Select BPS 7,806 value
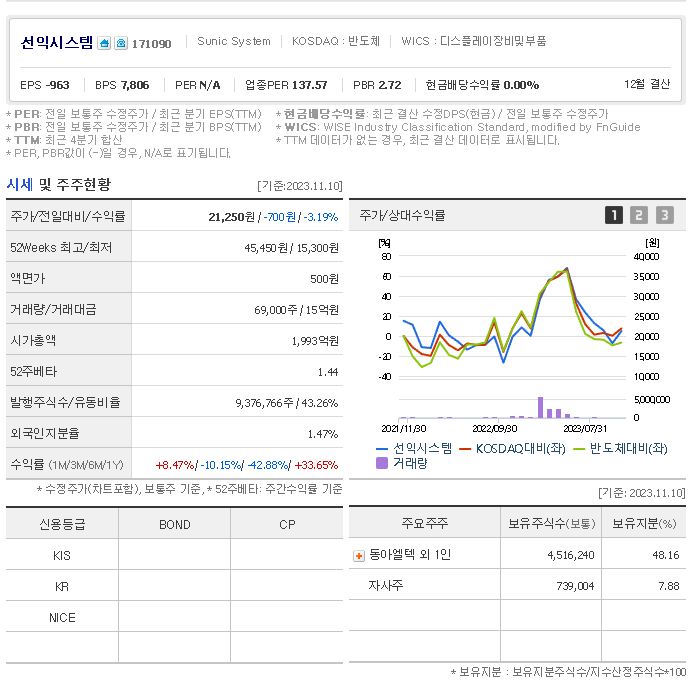 click(122, 85)
